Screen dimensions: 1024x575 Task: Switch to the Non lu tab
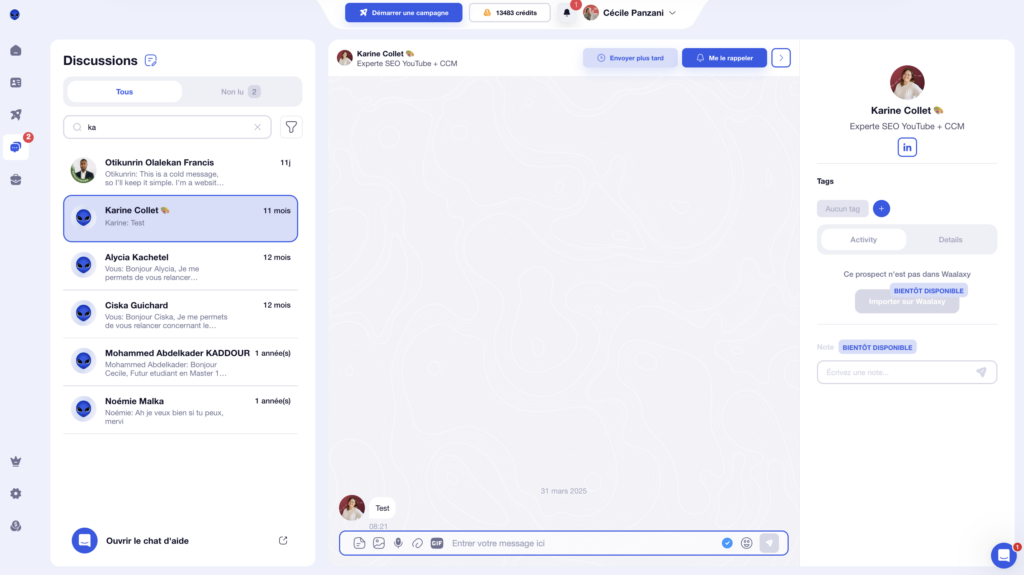pyautogui.click(x=240, y=92)
